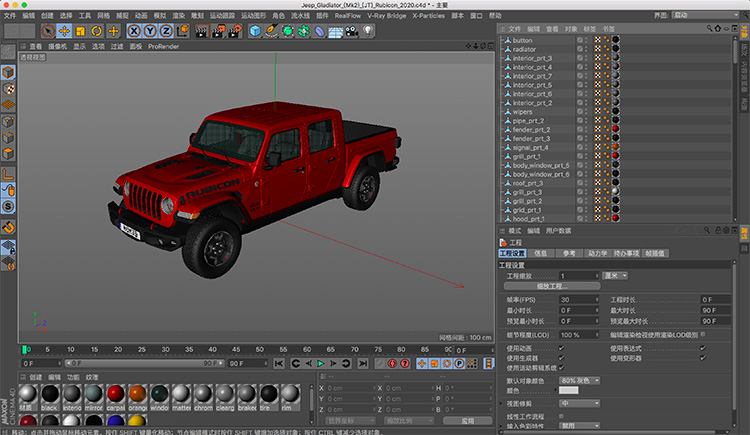
Task: Select the hood_prt_1 object
Action: click(528, 219)
